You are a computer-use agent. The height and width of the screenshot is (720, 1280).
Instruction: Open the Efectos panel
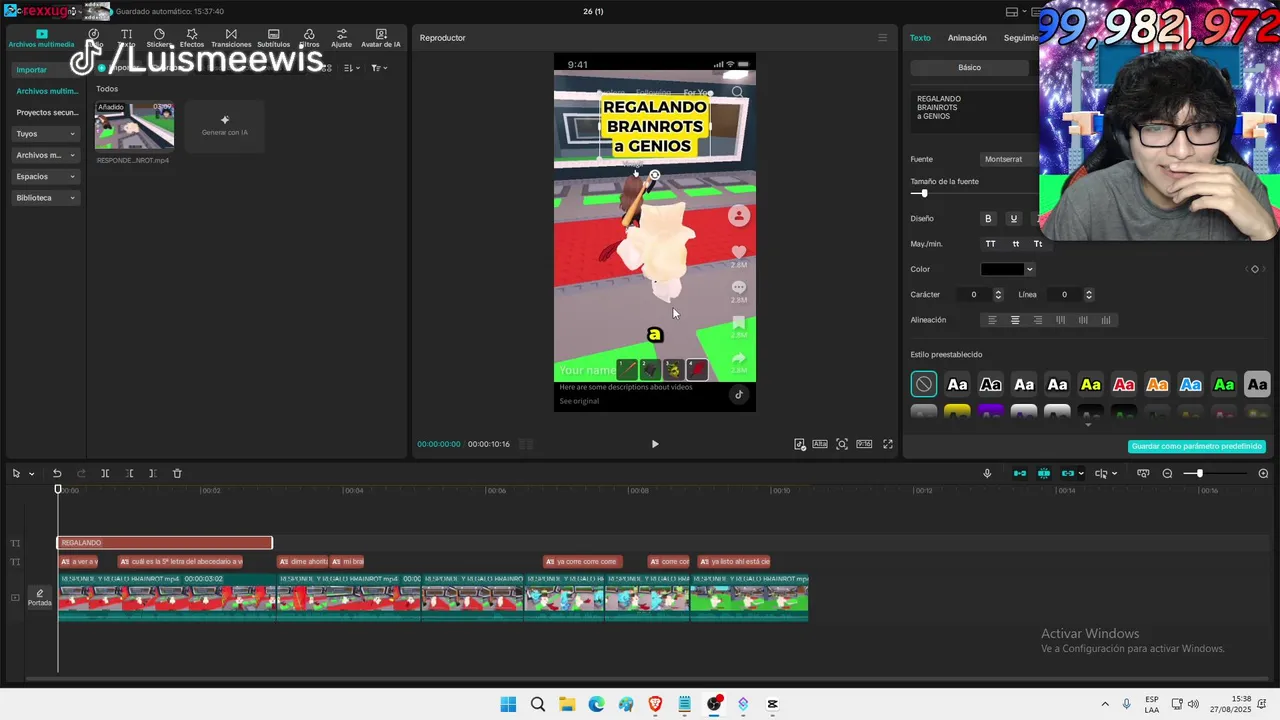pos(192,39)
